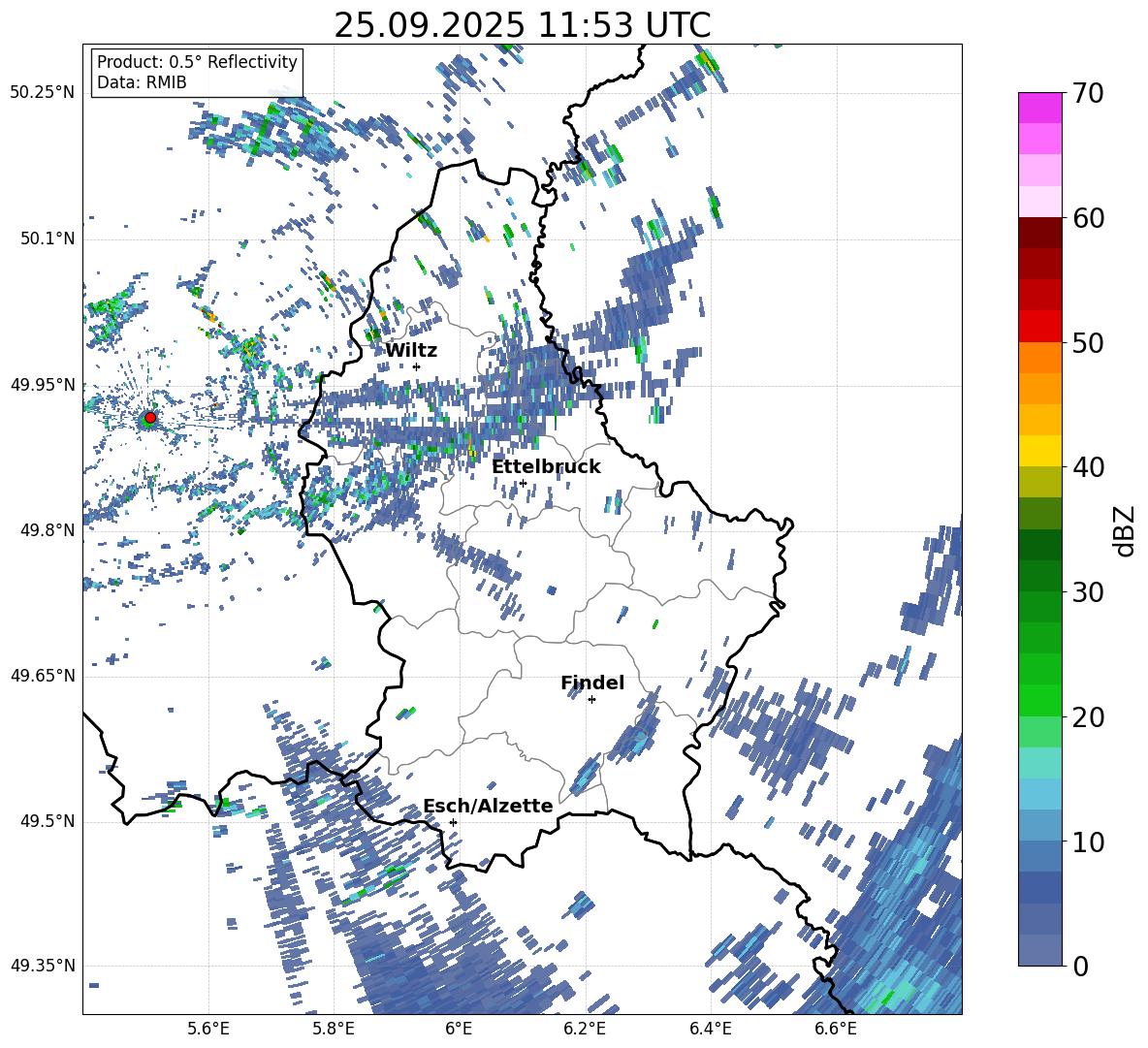Click the title text 25.09.2025 11:53 UTC

pos(522,25)
